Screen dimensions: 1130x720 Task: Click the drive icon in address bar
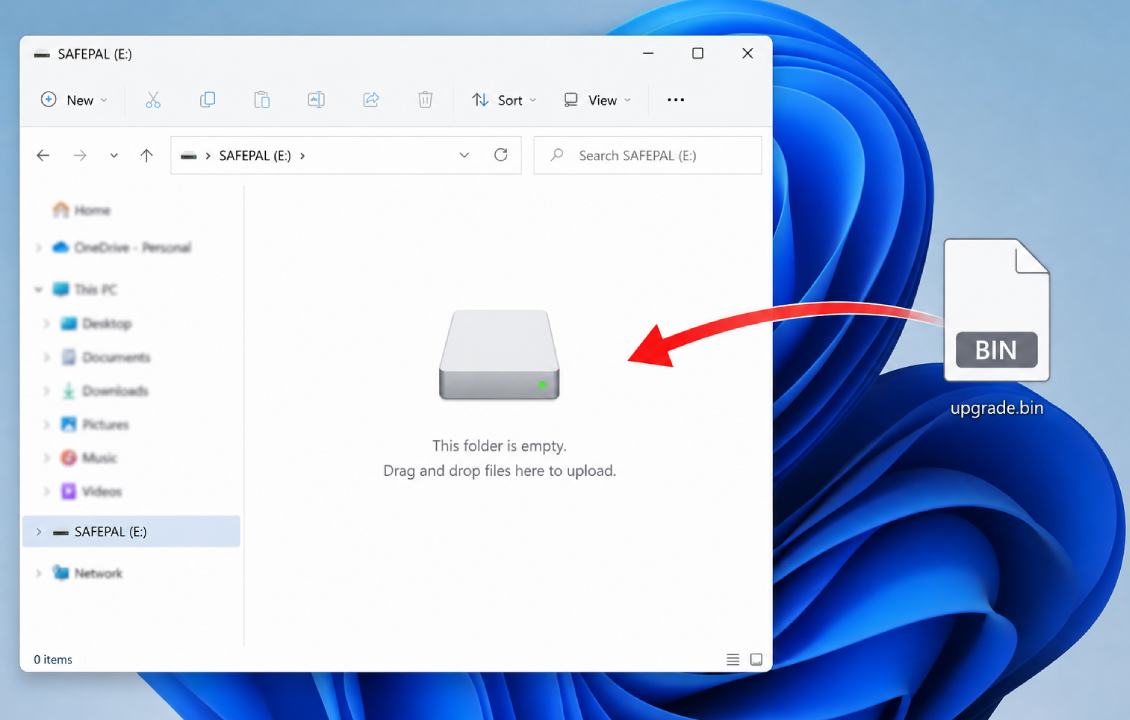click(189, 156)
